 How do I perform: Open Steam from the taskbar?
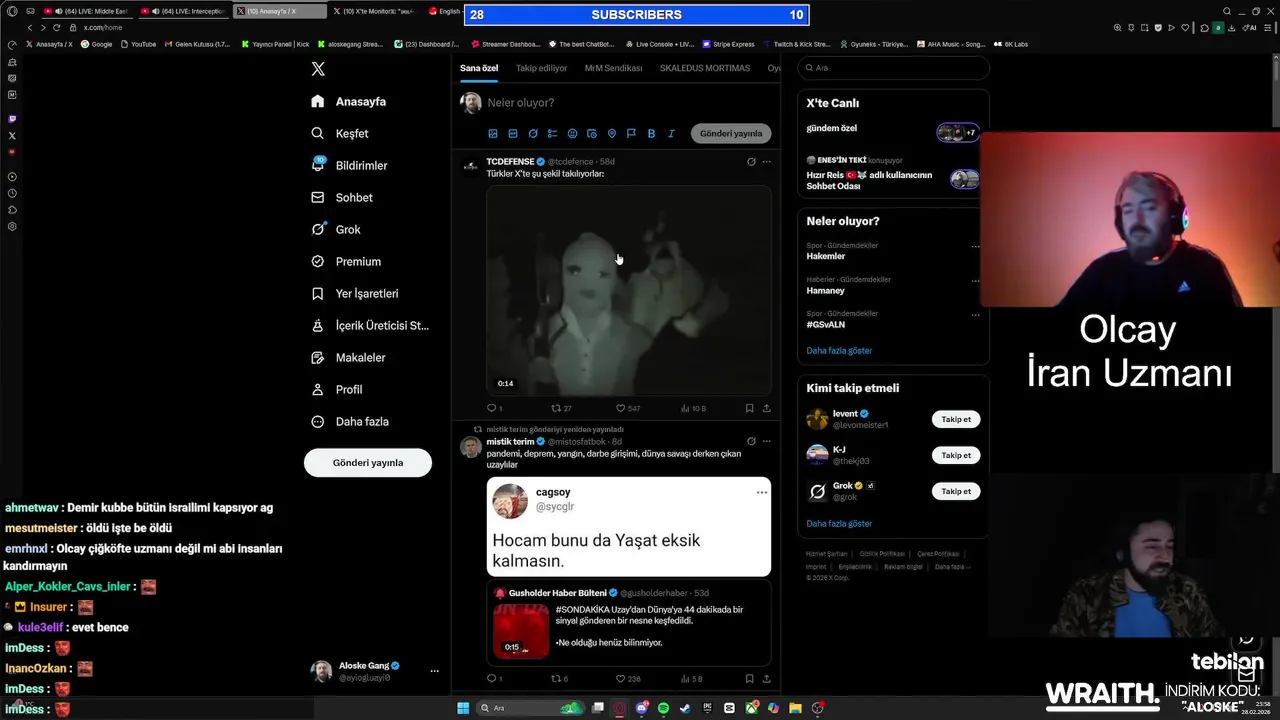[x=685, y=708]
